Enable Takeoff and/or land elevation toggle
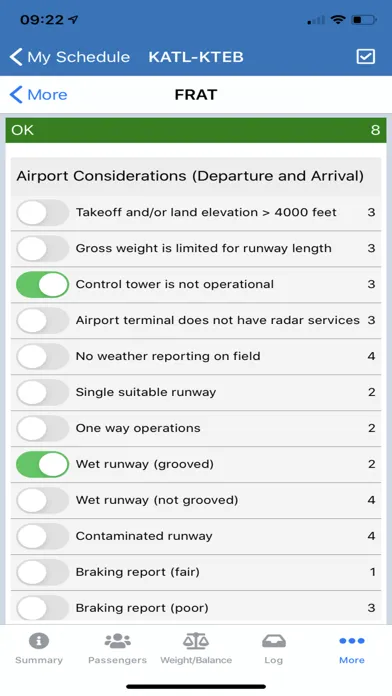This screenshot has height=696, width=392. [x=43, y=213]
